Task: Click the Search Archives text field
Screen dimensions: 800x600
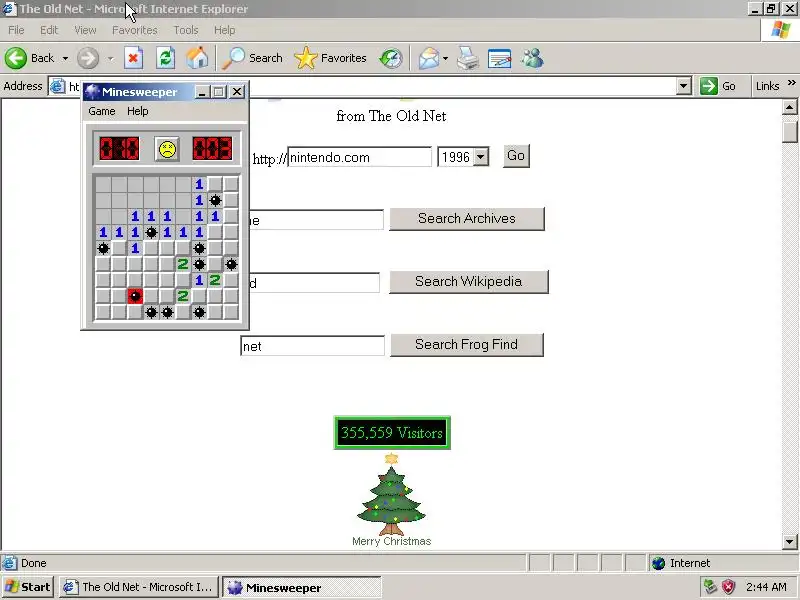Action: [x=316, y=220]
